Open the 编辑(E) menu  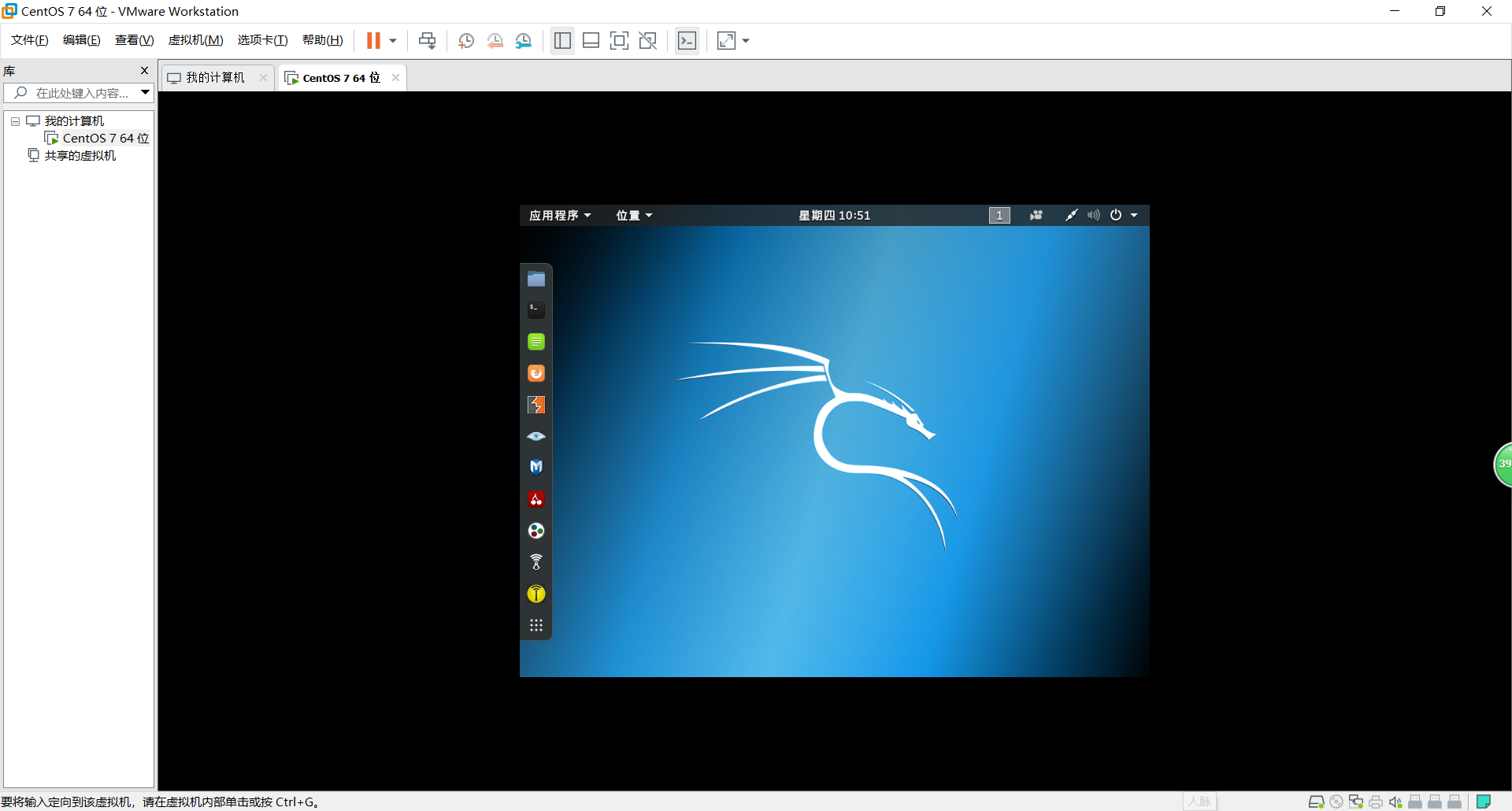pyautogui.click(x=82, y=40)
